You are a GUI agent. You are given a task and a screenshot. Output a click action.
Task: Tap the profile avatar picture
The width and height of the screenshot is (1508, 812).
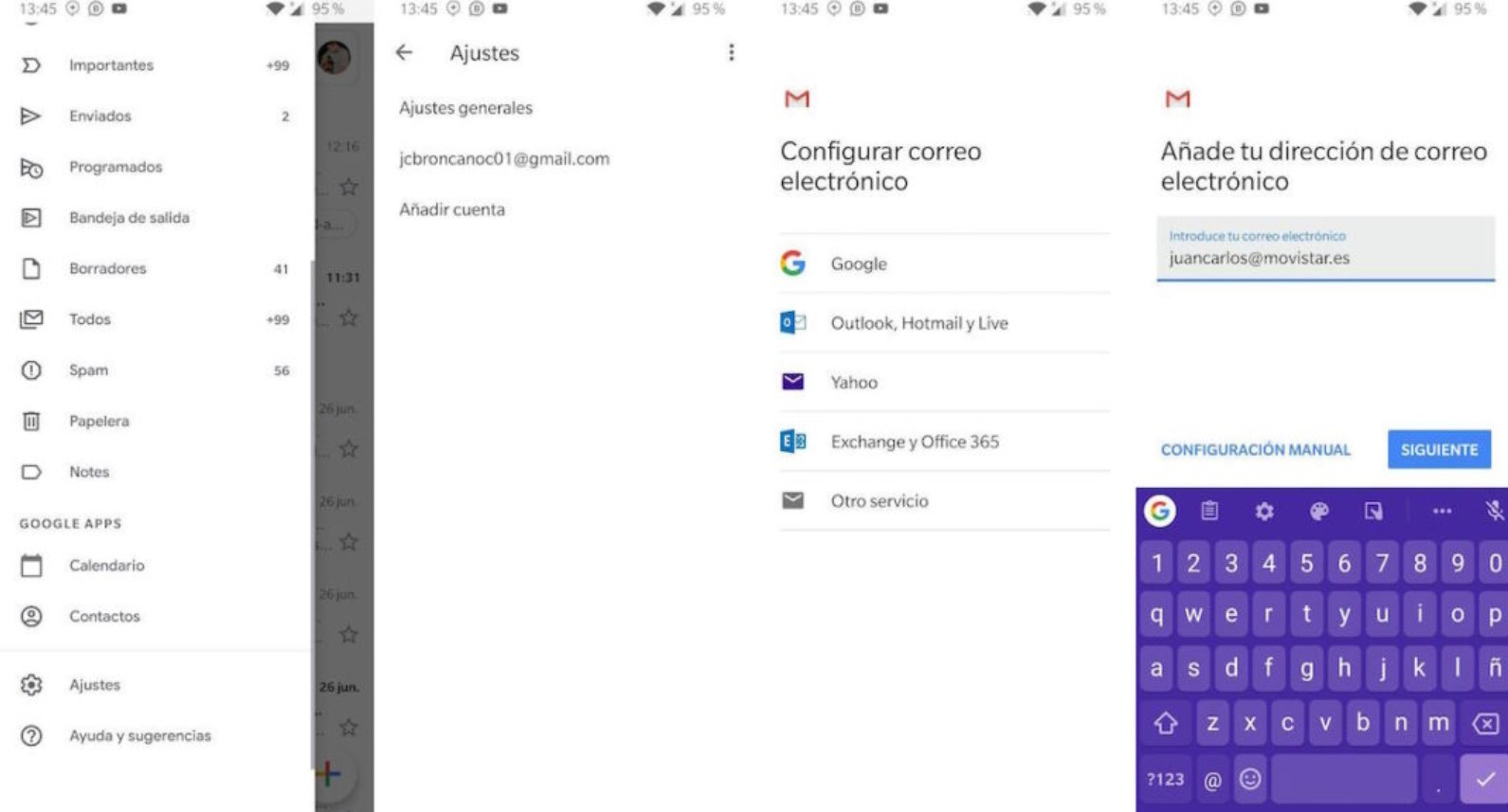point(335,58)
